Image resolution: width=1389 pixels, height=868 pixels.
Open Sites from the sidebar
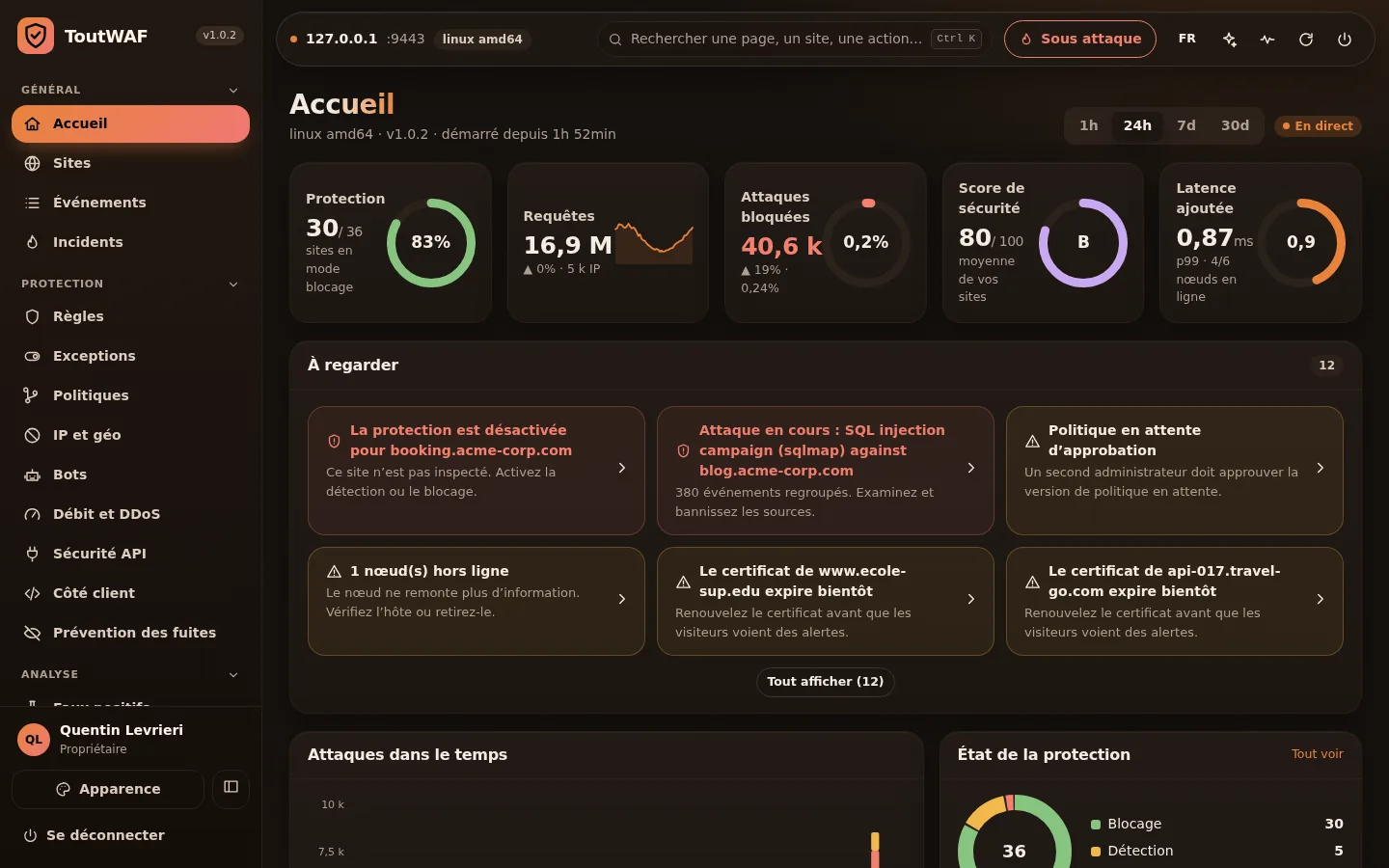[x=130, y=163]
